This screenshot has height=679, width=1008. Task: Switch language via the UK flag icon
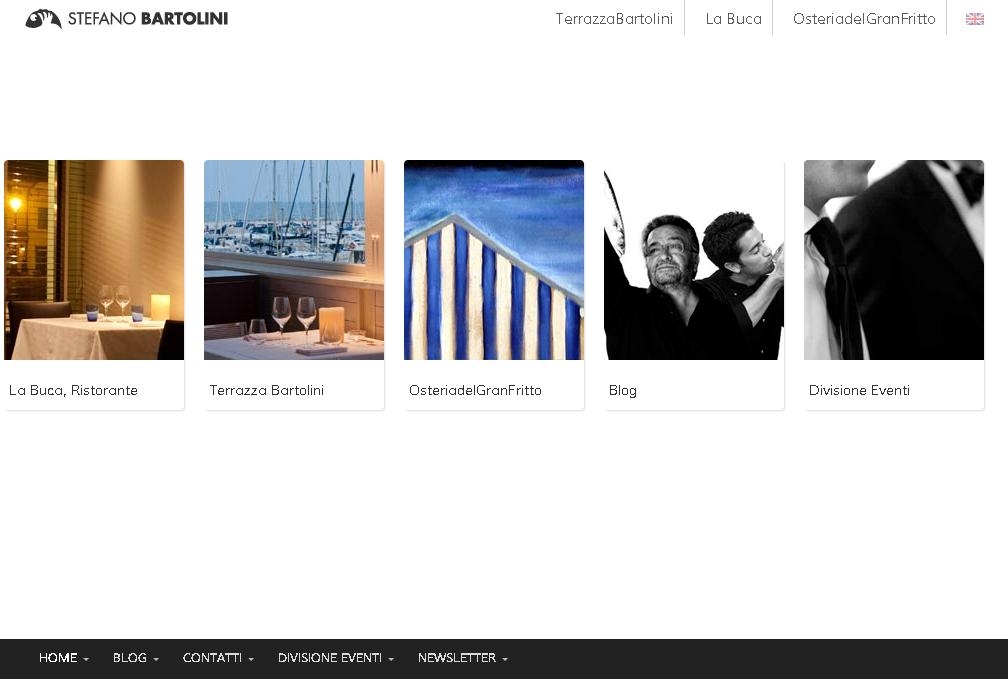(x=975, y=19)
